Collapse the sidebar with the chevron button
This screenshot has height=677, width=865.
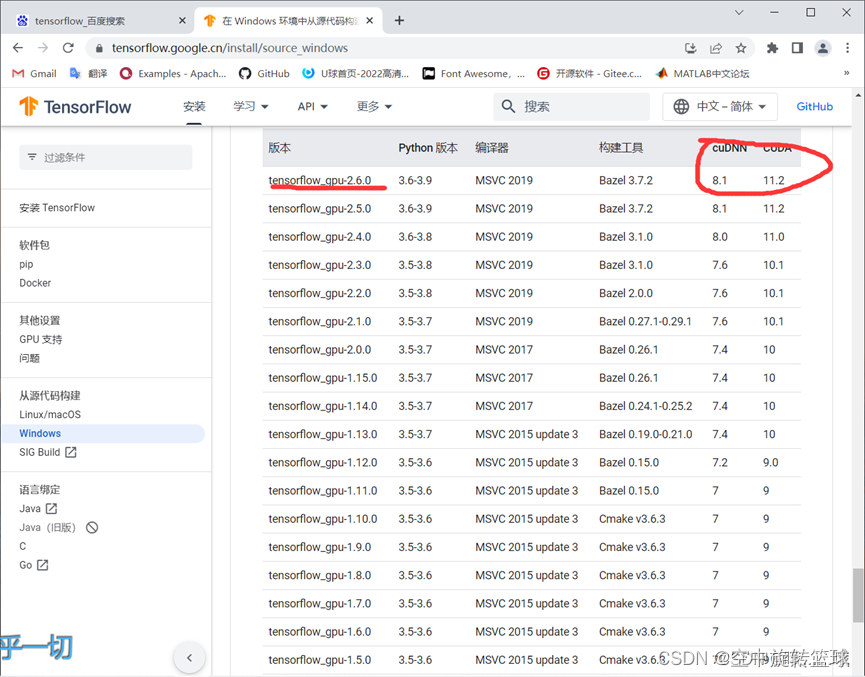pyautogui.click(x=189, y=658)
